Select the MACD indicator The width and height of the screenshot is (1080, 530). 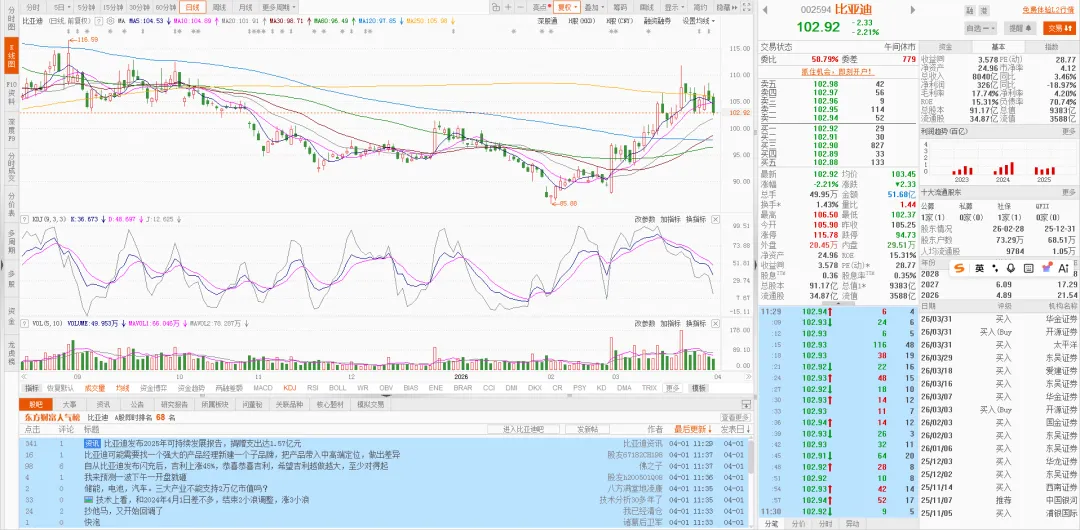[x=262, y=387]
